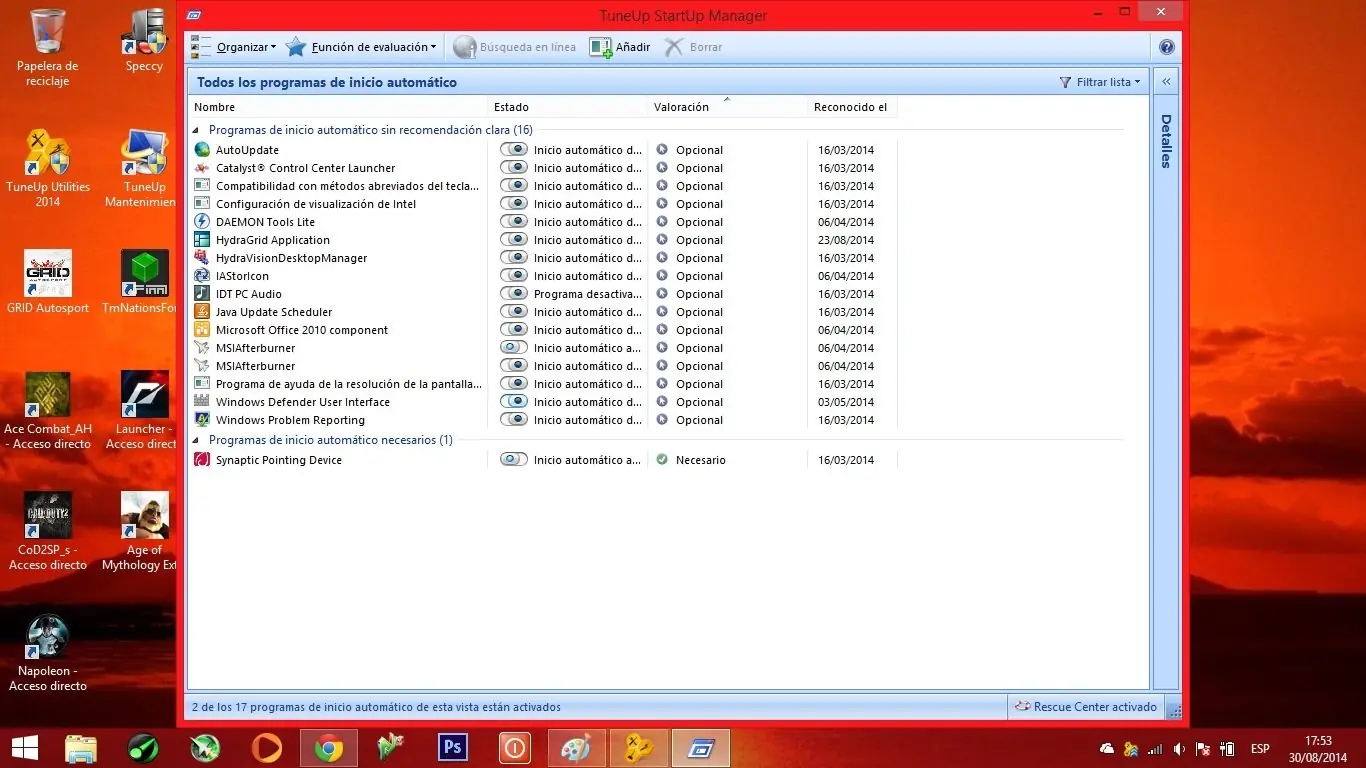Viewport: 1366px width, 768px height.
Task: Click the 23/08/2014 date of HydraGrid
Action: [x=846, y=240]
